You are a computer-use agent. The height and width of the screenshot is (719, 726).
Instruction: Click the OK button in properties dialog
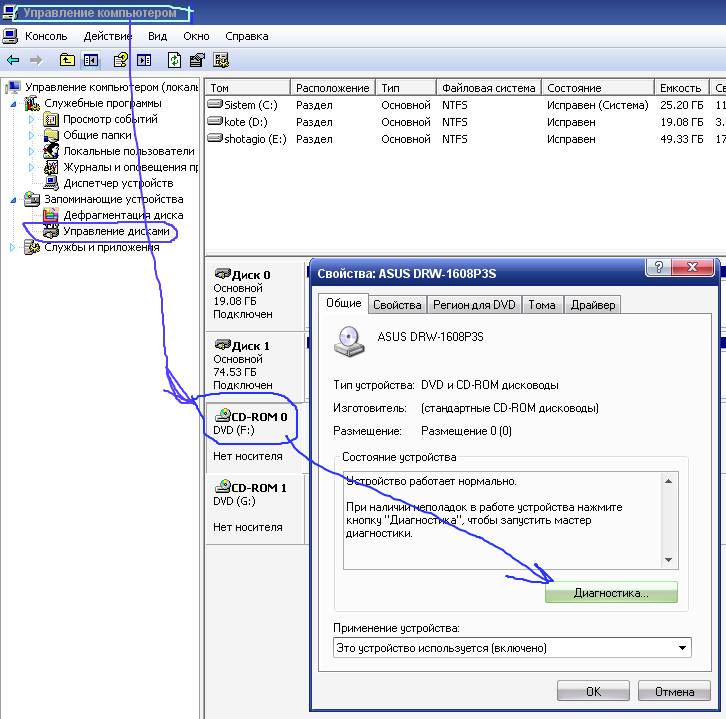(x=593, y=691)
